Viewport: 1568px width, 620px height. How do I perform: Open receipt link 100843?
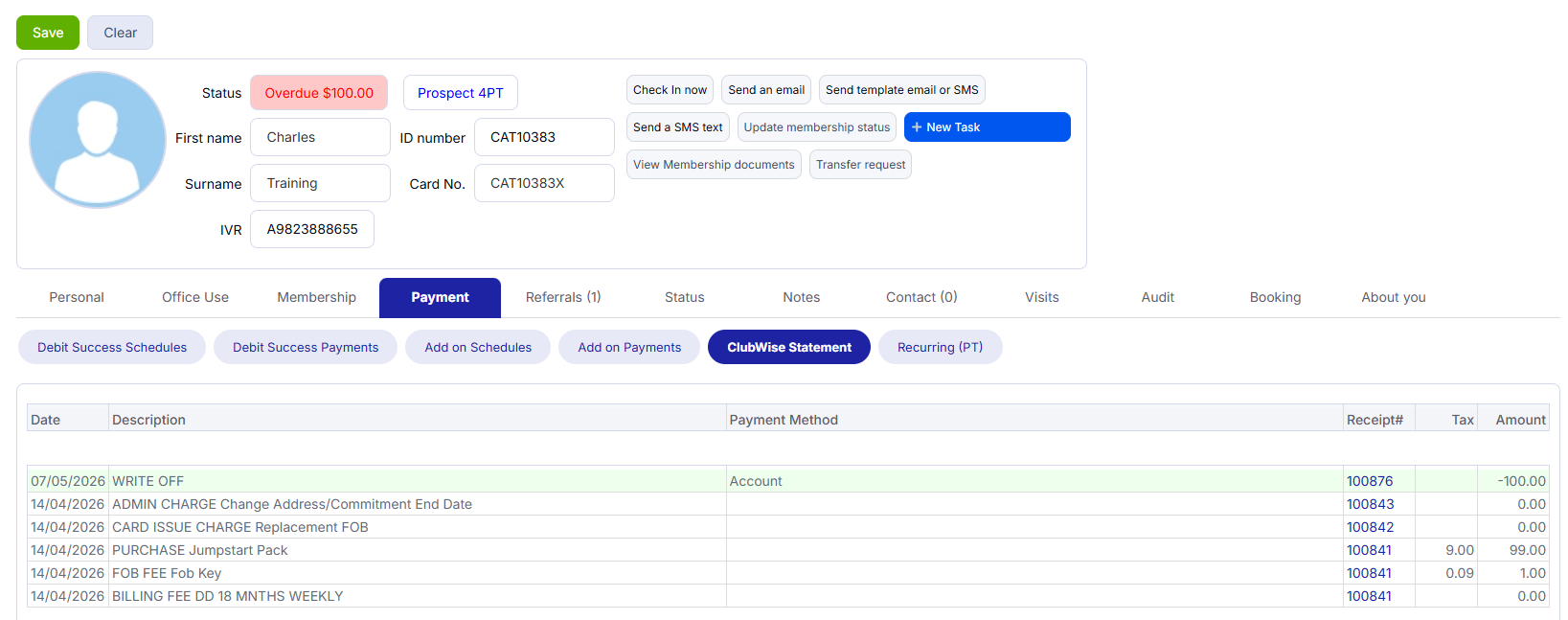pyautogui.click(x=1371, y=504)
